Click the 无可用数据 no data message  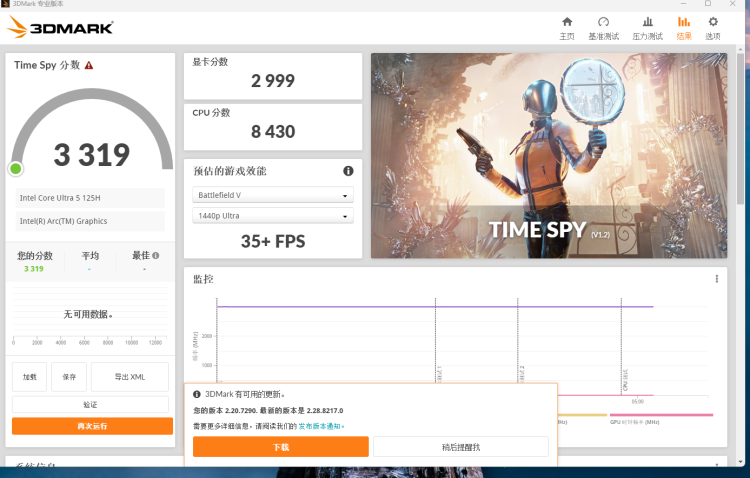[88, 314]
